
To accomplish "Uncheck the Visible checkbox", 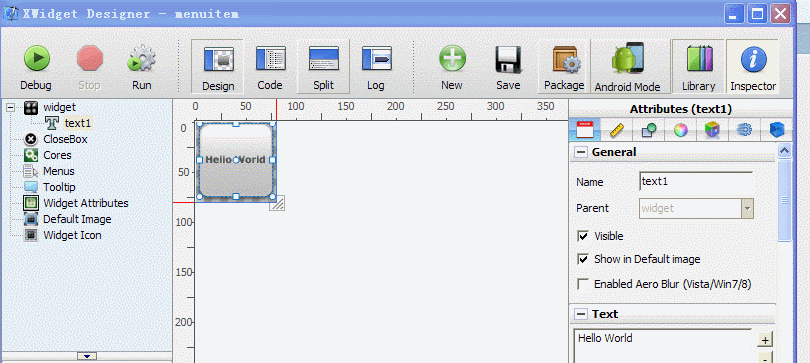I will coord(583,236).
